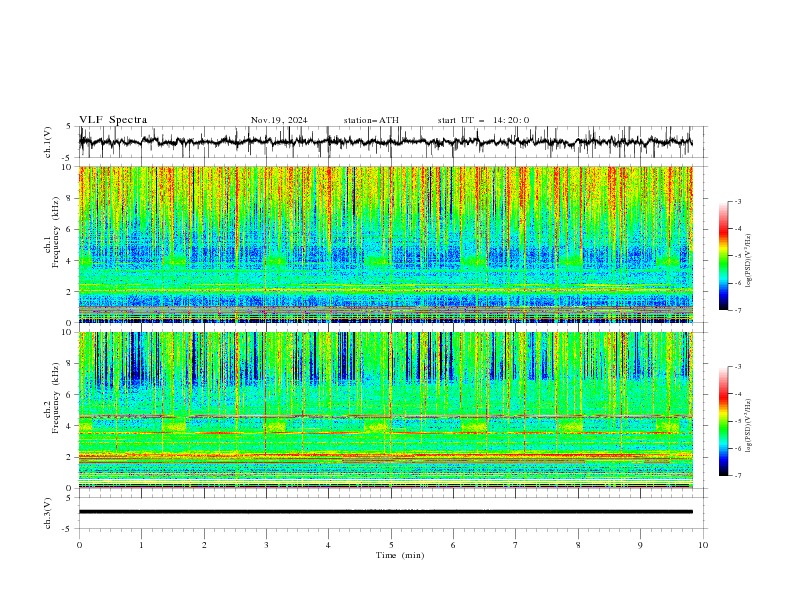Click the ch.2 PSD color scale bar

pos(723,421)
